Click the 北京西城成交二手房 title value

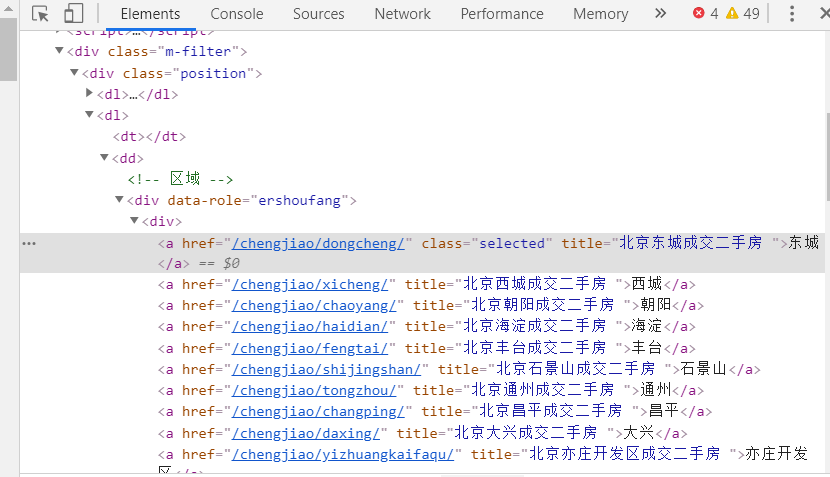[535, 284]
